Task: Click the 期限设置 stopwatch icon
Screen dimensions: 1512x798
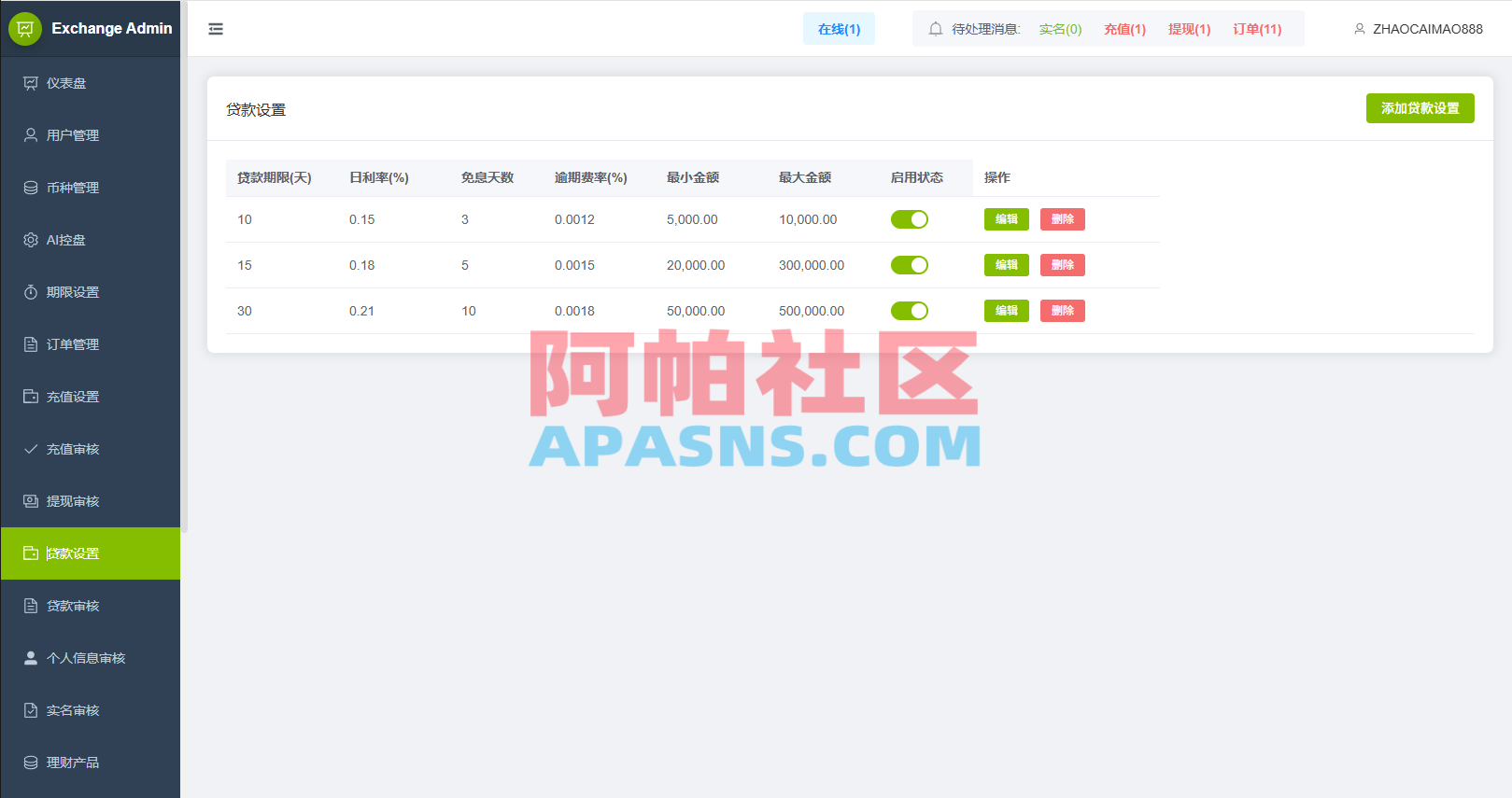Action: point(31,292)
